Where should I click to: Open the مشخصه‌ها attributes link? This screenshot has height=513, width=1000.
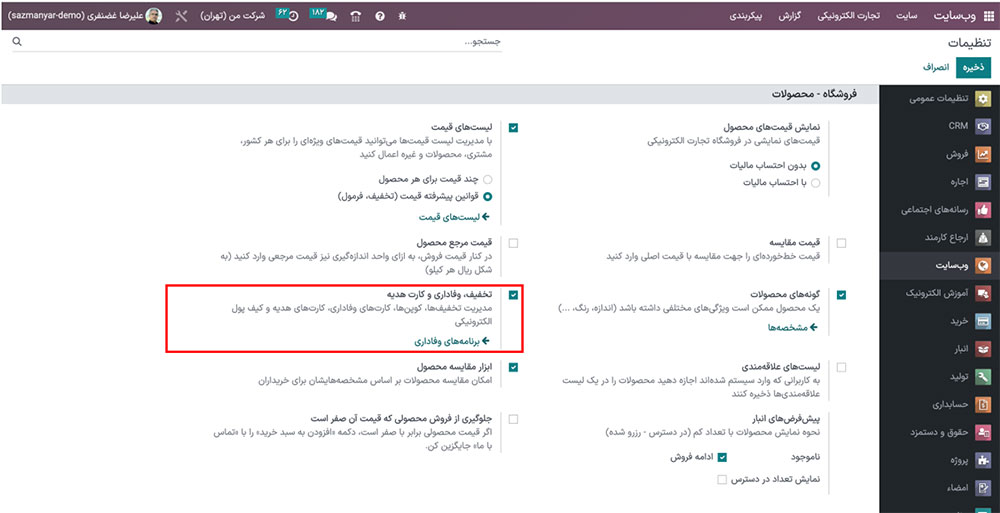pyautogui.click(x=792, y=327)
